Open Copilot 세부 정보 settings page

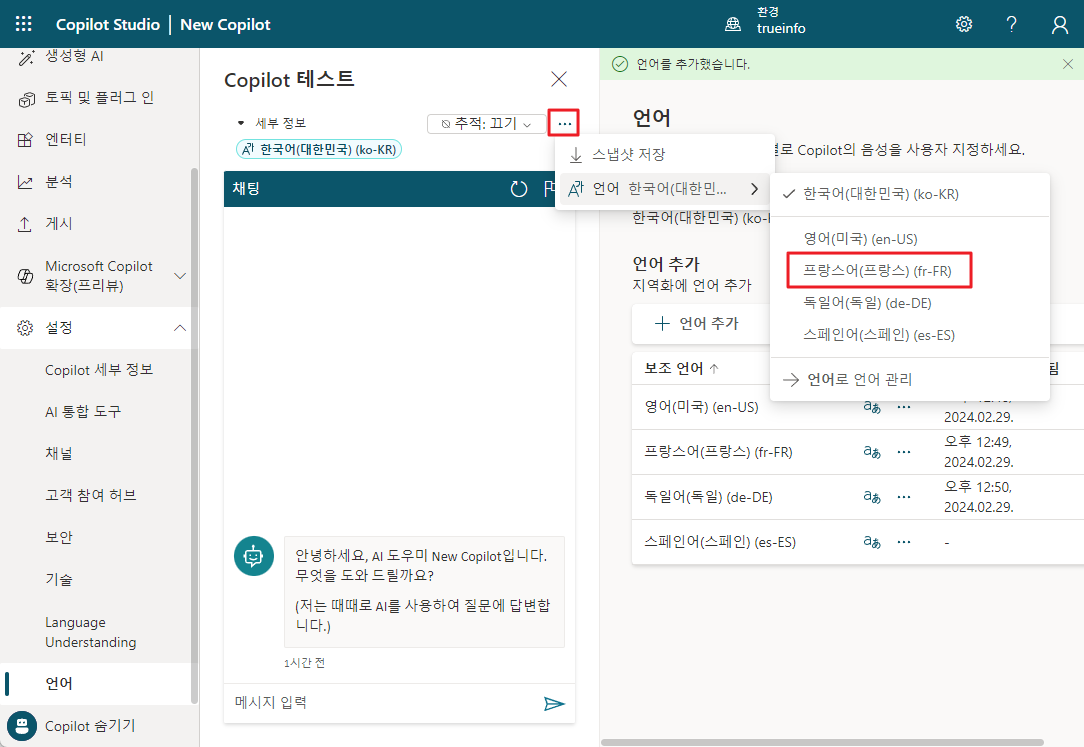coord(98,370)
